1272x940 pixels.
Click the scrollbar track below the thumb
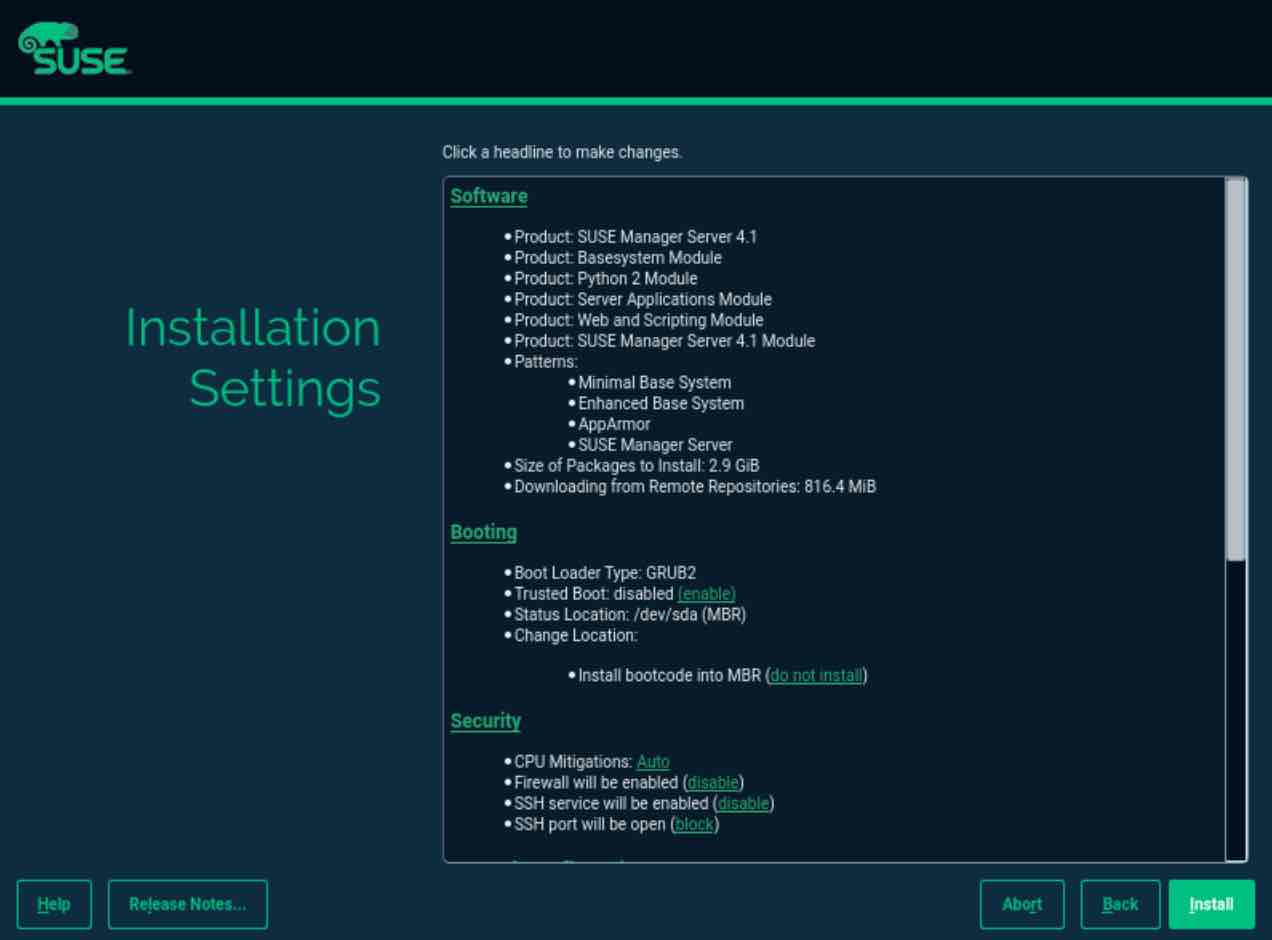tap(1236, 710)
